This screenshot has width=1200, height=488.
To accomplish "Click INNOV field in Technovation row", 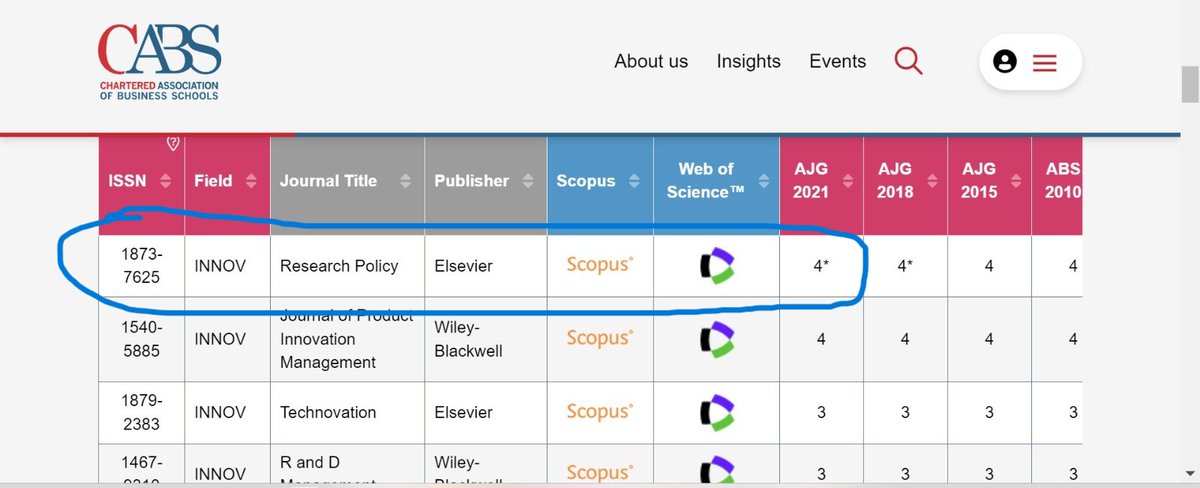I will pyautogui.click(x=220, y=412).
